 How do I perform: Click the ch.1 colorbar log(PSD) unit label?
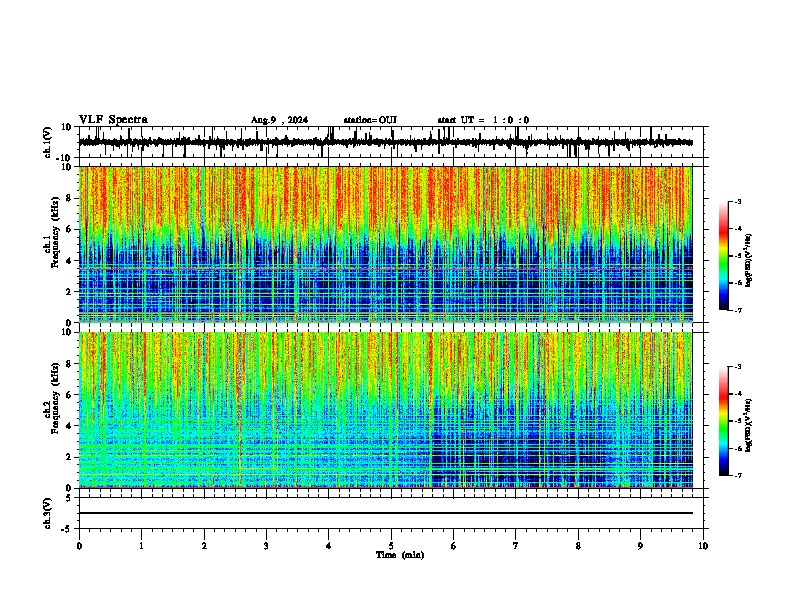[x=749, y=261]
